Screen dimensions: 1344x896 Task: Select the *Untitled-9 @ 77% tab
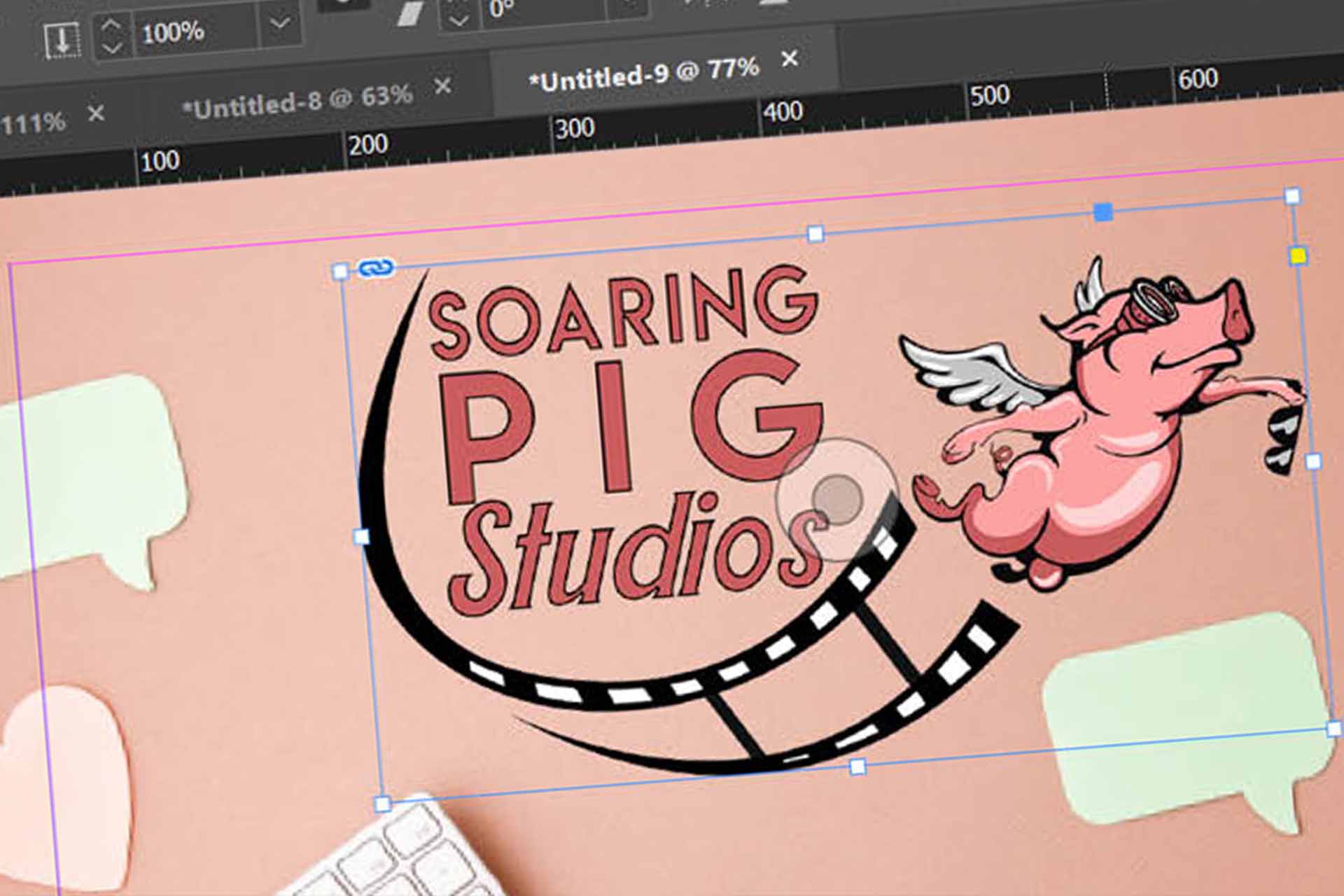click(644, 74)
